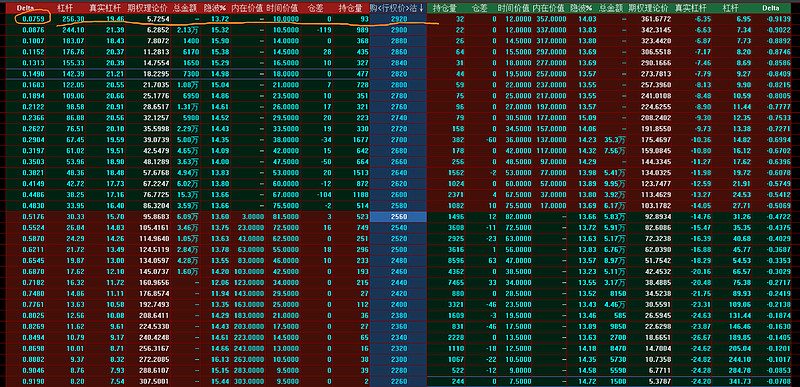Select strike price 2400 row
The height and width of the screenshot is (387, 800).
coord(398,304)
